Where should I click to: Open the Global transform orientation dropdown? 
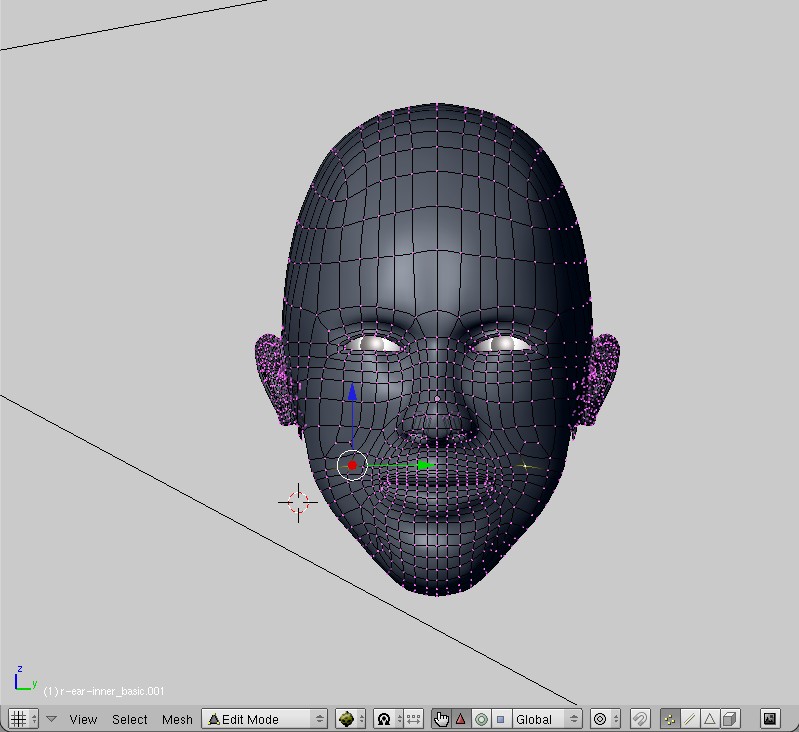(546, 719)
